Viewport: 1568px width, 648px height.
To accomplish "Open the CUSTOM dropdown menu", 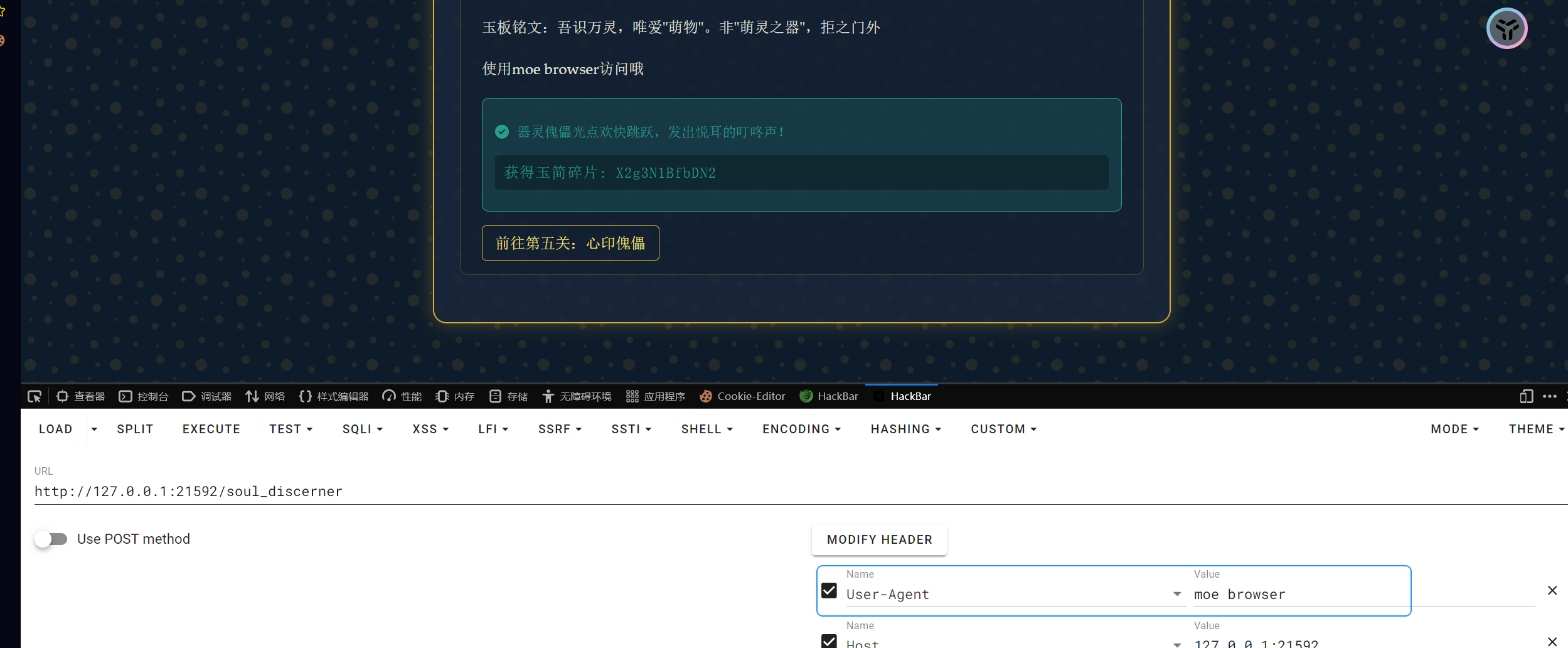I will pyautogui.click(x=1004, y=429).
